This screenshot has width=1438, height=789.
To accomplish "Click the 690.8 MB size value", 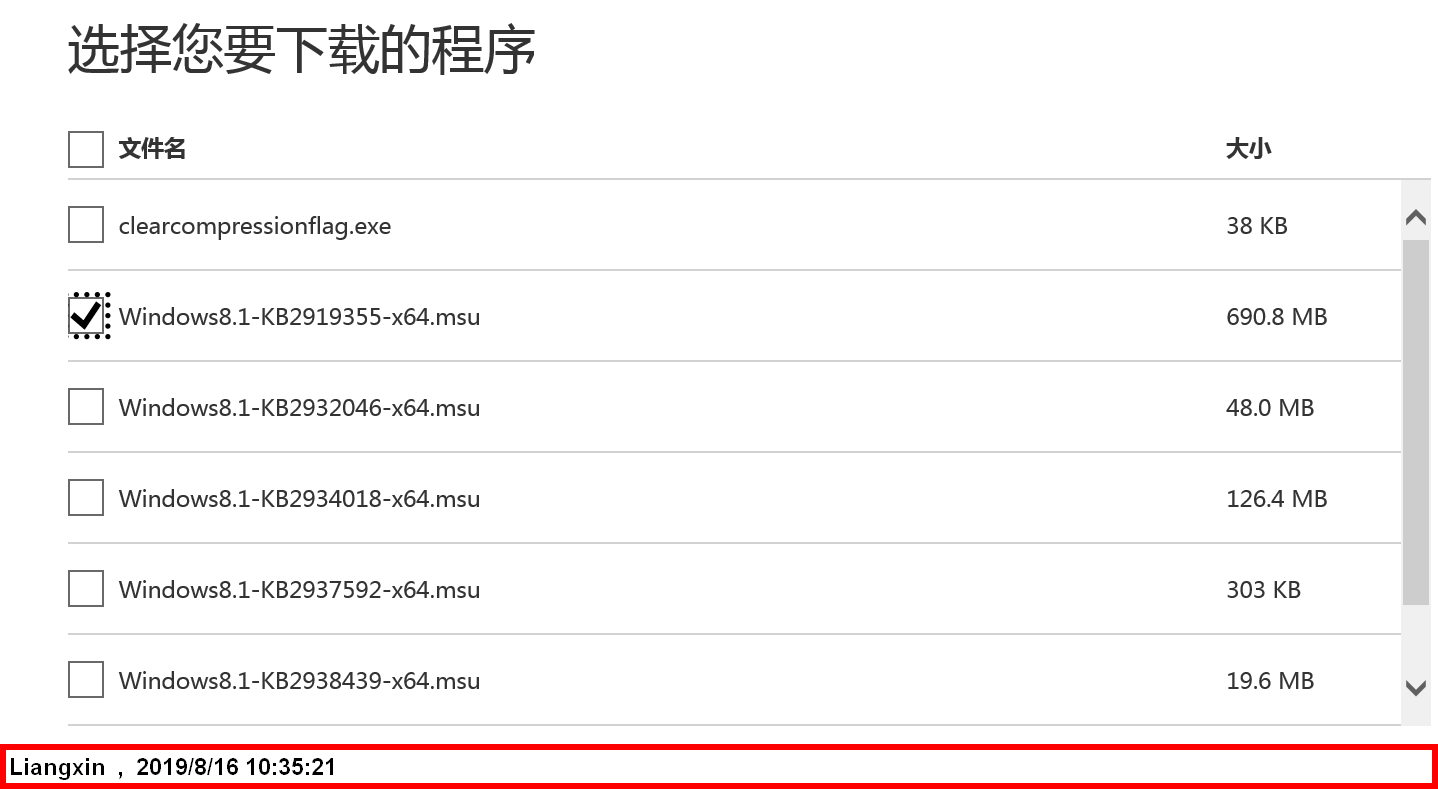I will click(x=1277, y=317).
